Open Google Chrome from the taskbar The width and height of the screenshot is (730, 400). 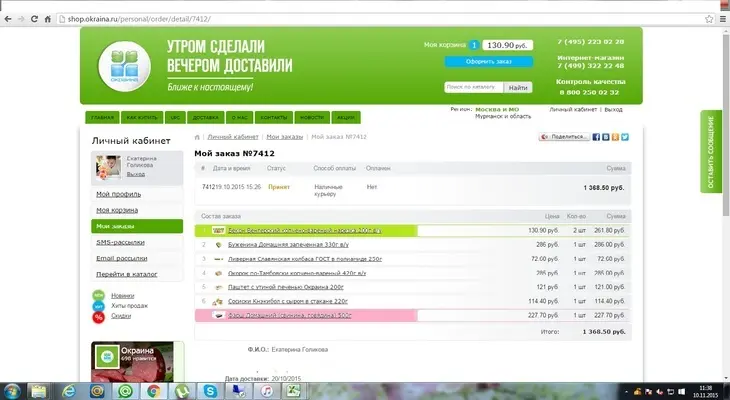click(x=154, y=391)
